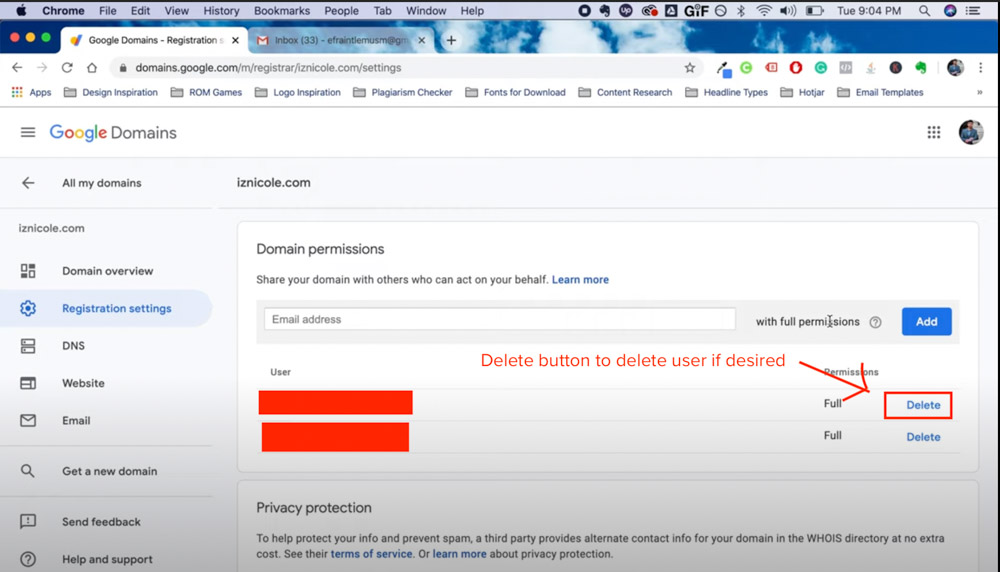Open the Hotjar bookmarks folder
The height and width of the screenshot is (572, 1000).
802,92
